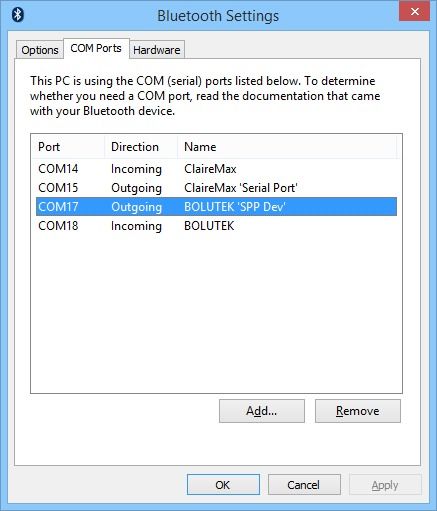Select the COM Ports tab

(x=96, y=48)
